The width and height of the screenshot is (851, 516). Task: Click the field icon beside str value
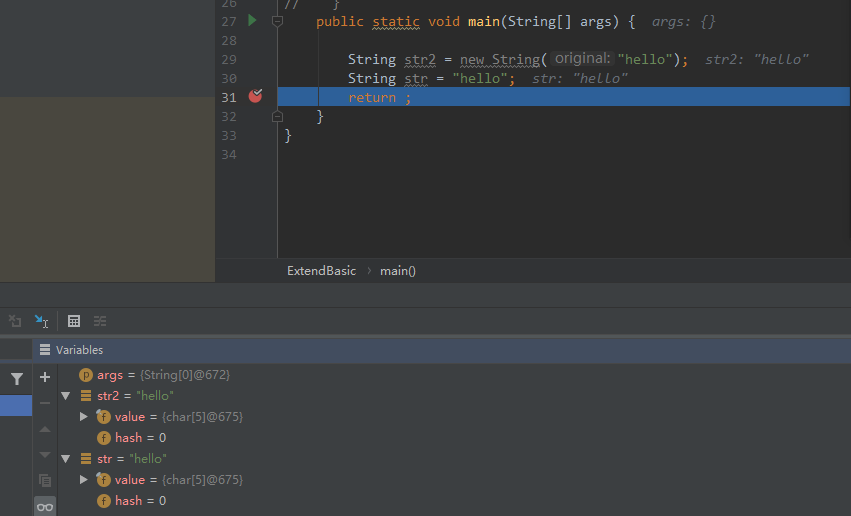pos(103,480)
